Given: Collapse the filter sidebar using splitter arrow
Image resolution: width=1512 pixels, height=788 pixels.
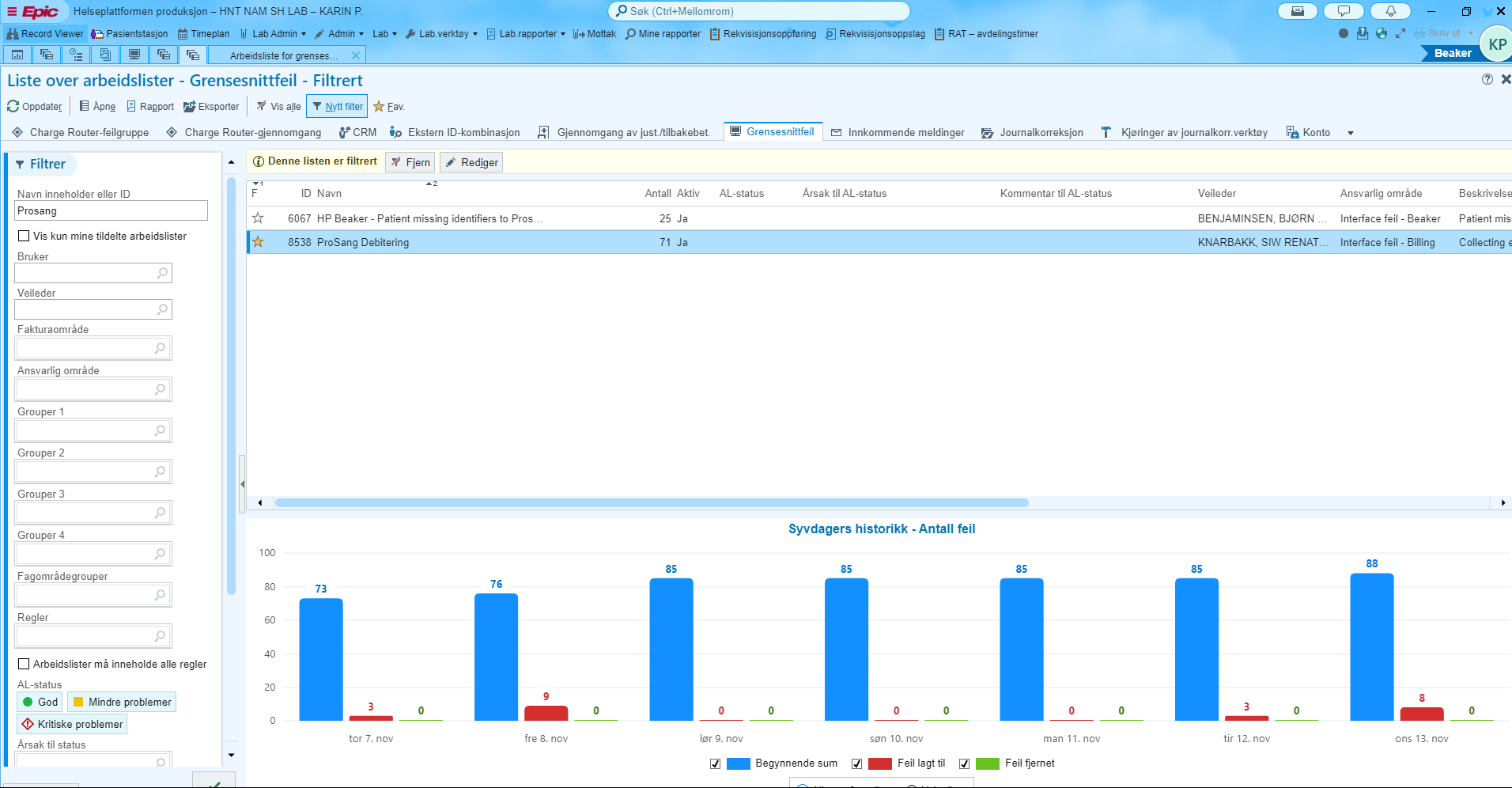Looking at the screenshot, I should pyautogui.click(x=242, y=484).
